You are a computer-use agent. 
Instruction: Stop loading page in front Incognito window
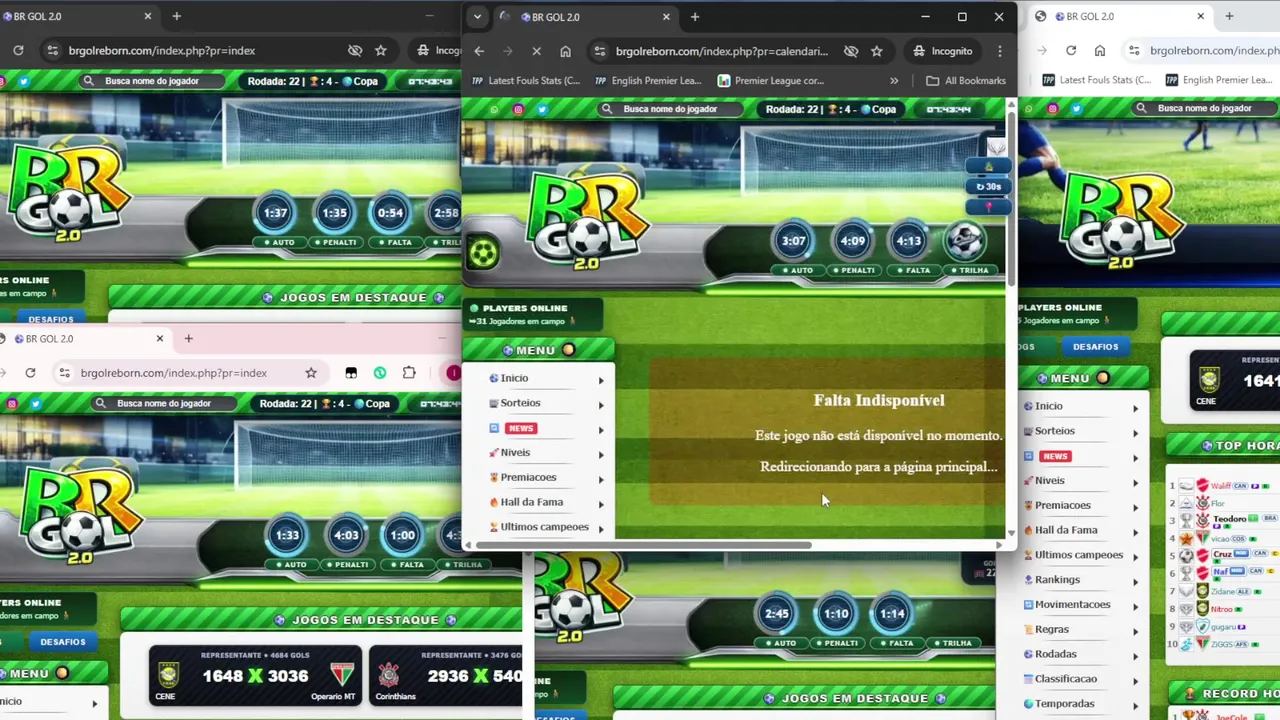pos(536,51)
